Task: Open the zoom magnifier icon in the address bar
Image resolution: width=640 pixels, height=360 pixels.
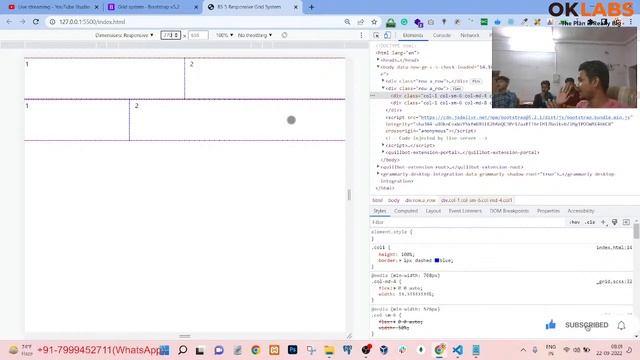Action: [x=347, y=22]
